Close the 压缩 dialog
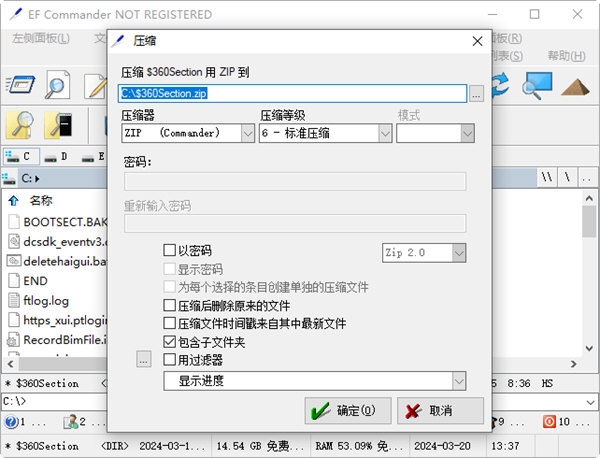600x458 pixels. coord(477,41)
